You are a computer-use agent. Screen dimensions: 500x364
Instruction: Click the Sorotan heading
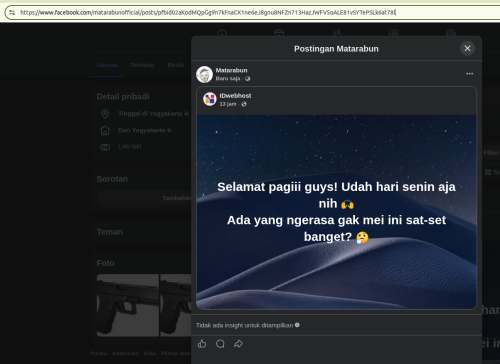112,179
